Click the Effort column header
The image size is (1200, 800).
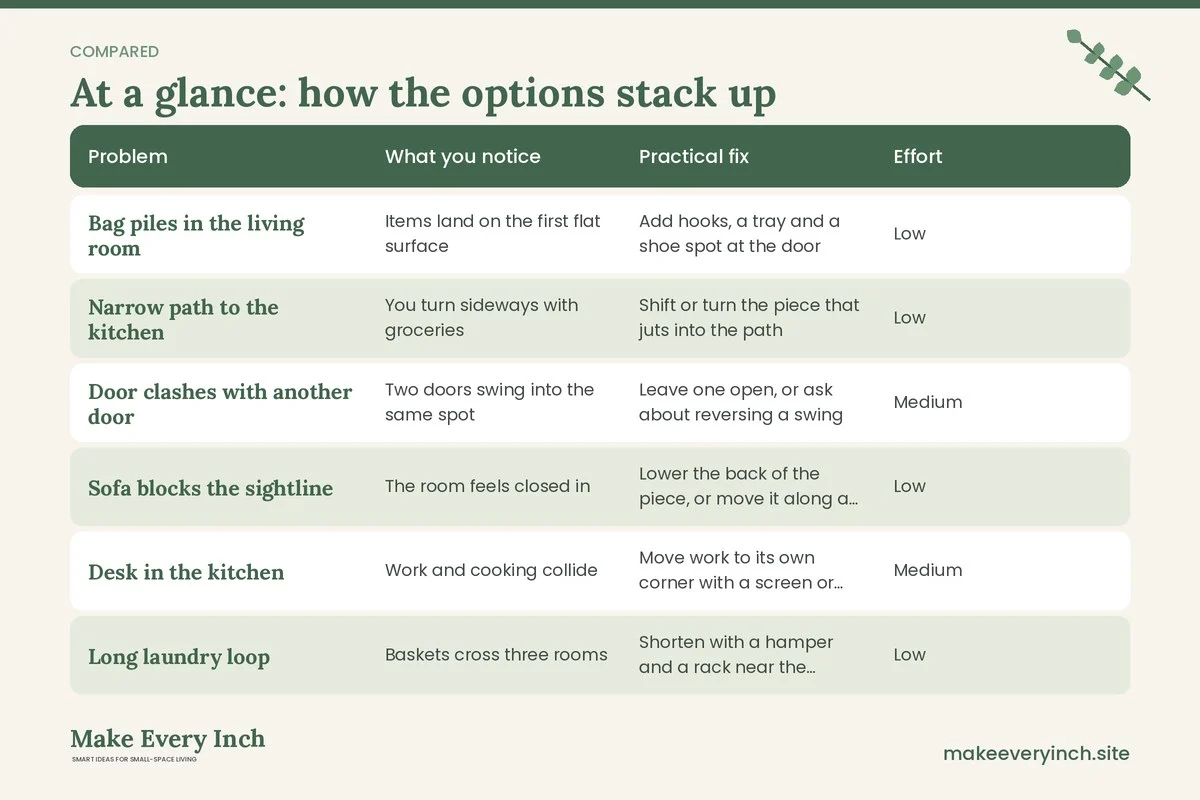[x=918, y=156]
